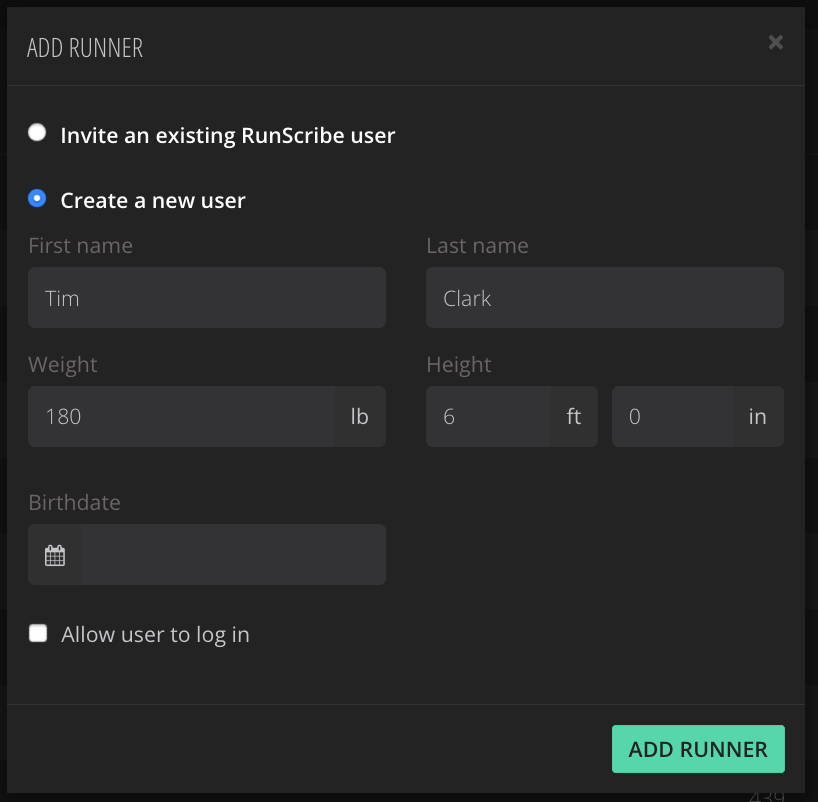Click the First name label
The image size is (818, 802).
80,246
